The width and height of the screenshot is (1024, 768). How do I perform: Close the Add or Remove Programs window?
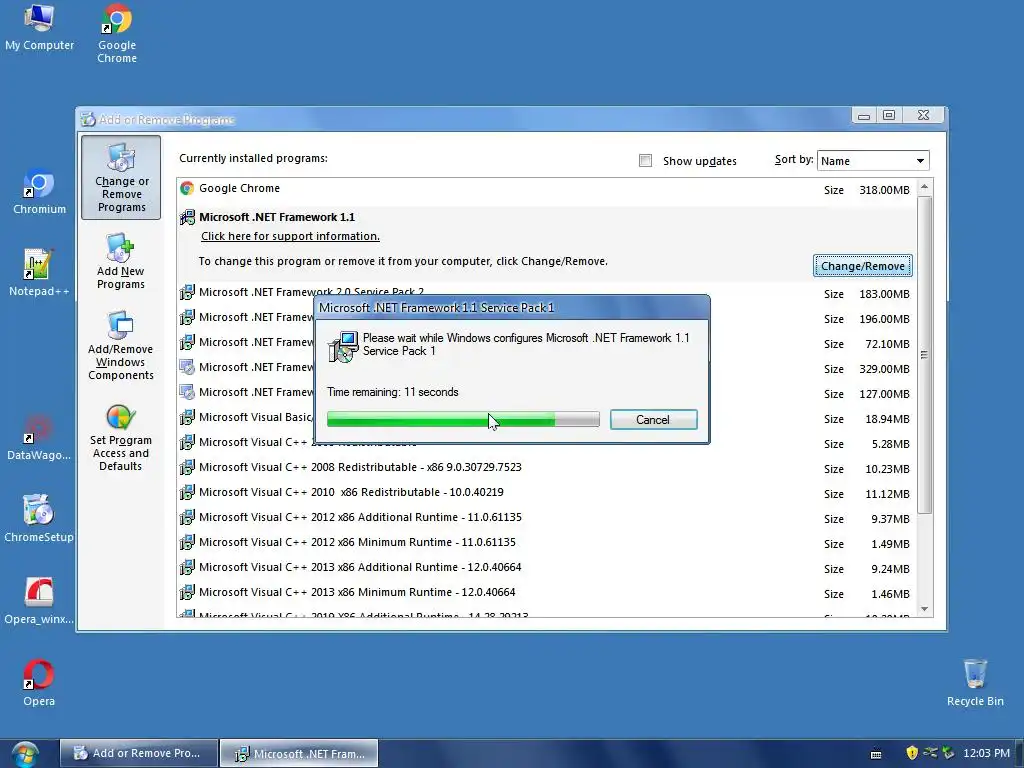coord(923,116)
